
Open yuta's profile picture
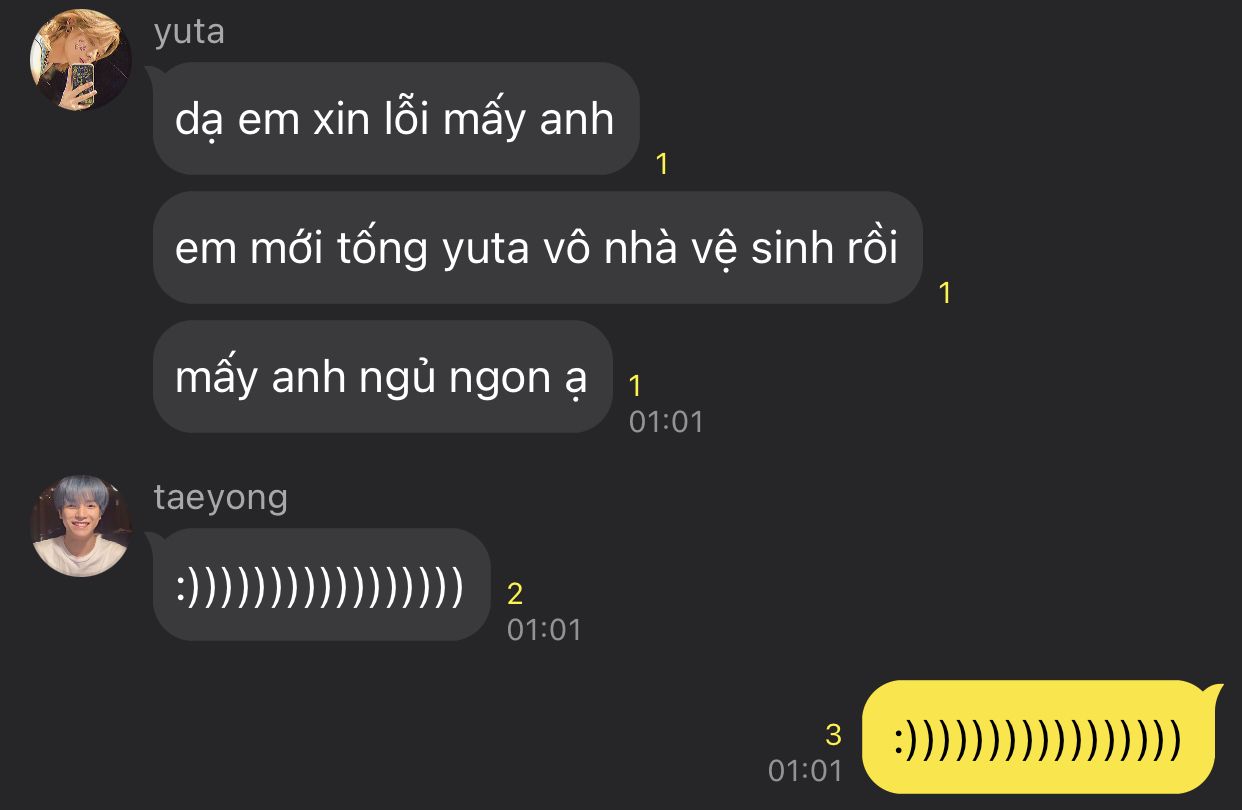point(81,61)
